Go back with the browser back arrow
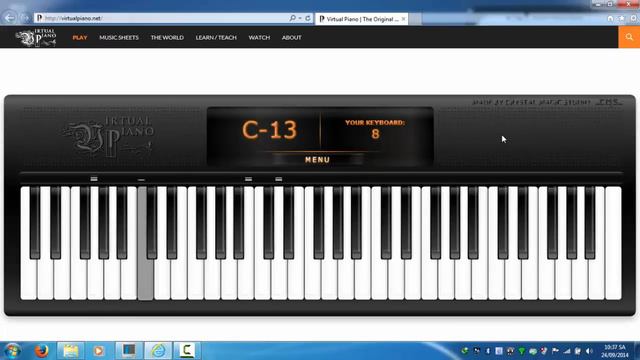This screenshot has height=360, width=640. pyautogui.click(x=10, y=18)
